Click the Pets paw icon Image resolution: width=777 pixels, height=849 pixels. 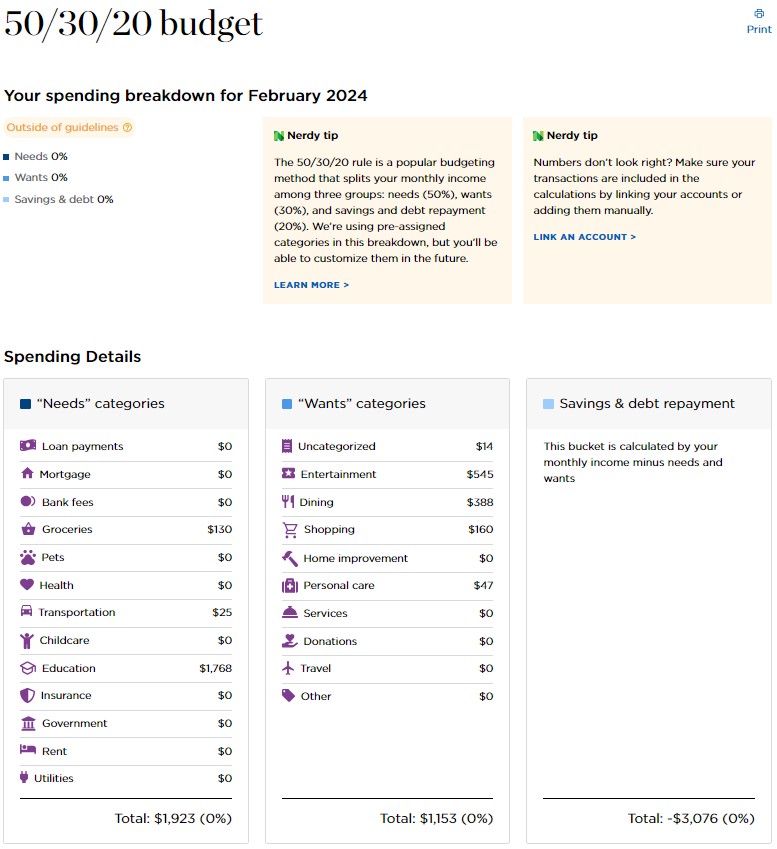tap(27, 557)
